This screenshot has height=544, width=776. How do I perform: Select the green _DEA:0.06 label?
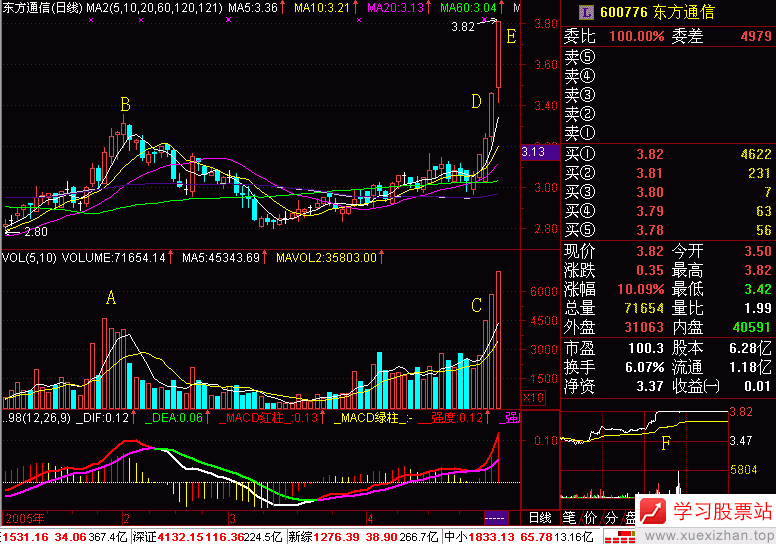173,418
